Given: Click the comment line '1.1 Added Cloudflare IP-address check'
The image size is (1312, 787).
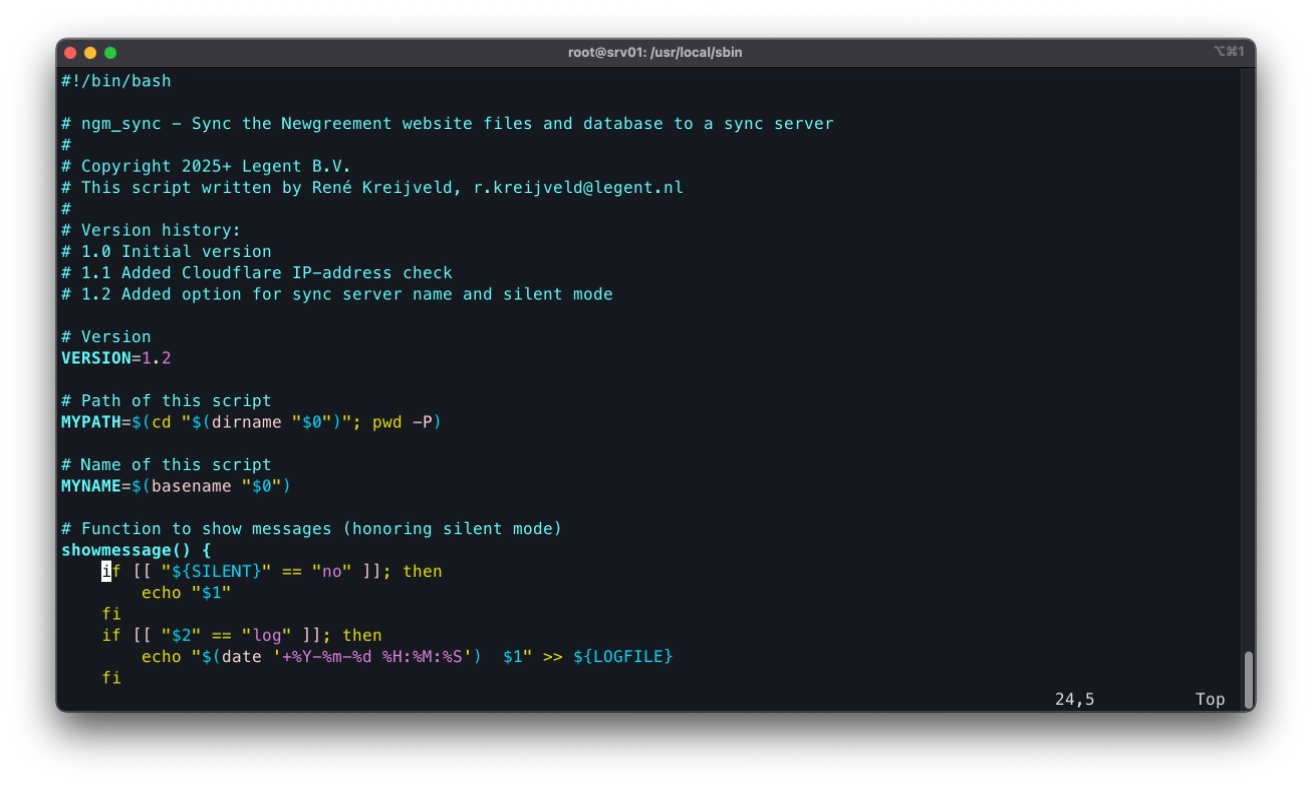Looking at the screenshot, I should point(257,273).
